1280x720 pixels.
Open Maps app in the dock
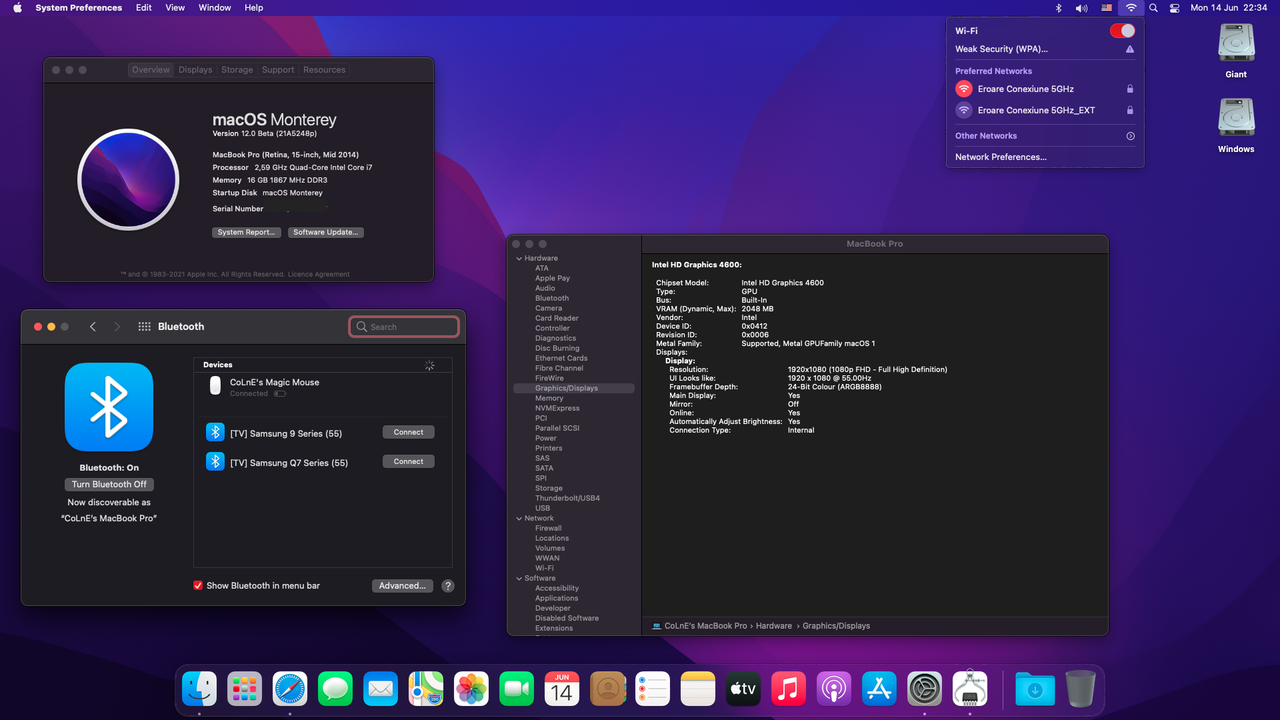[x=426, y=688]
